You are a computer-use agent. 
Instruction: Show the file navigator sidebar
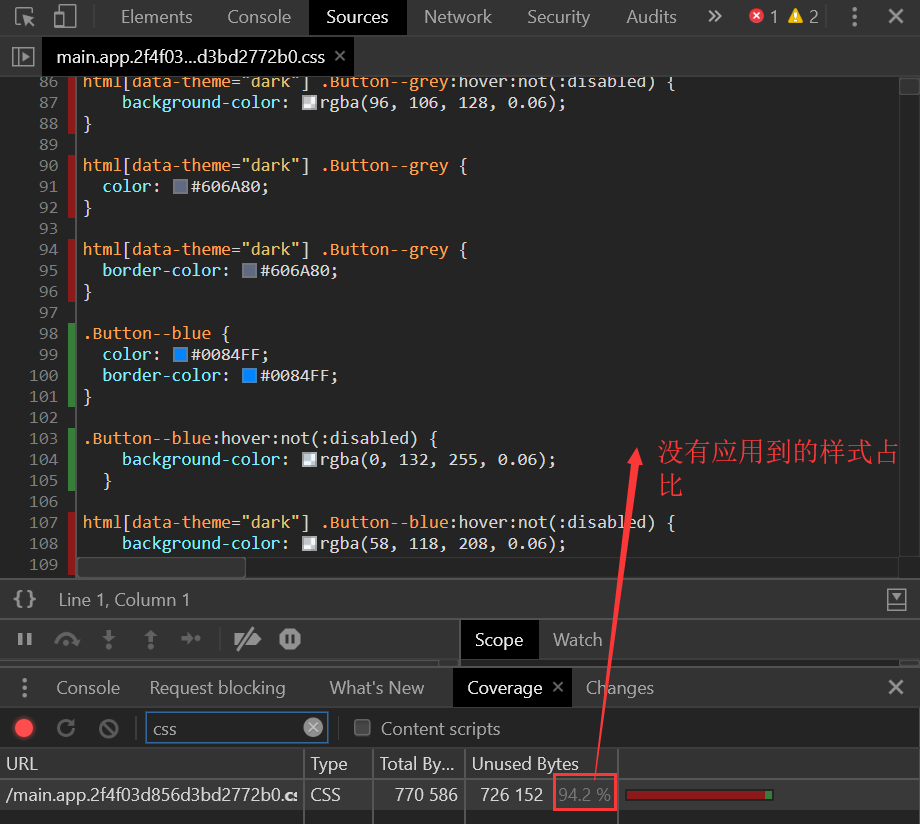click(x=23, y=57)
